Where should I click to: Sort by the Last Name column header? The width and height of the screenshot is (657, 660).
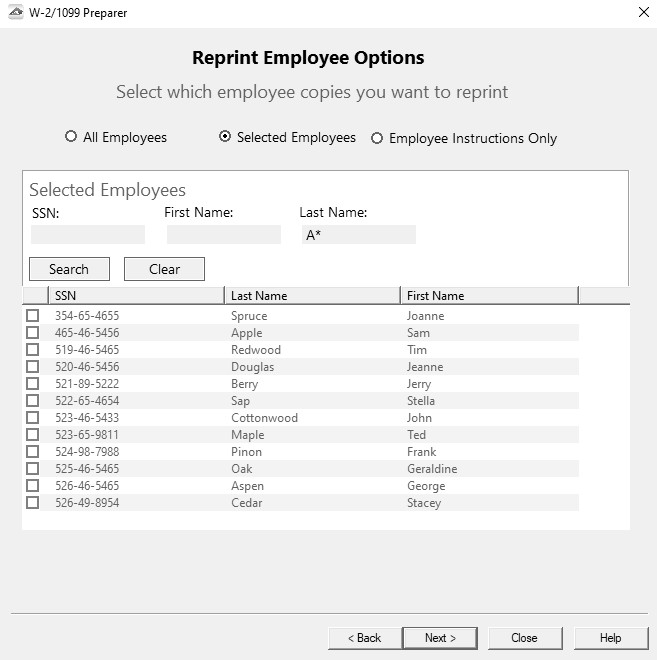pyautogui.click(x=312, y=296)
